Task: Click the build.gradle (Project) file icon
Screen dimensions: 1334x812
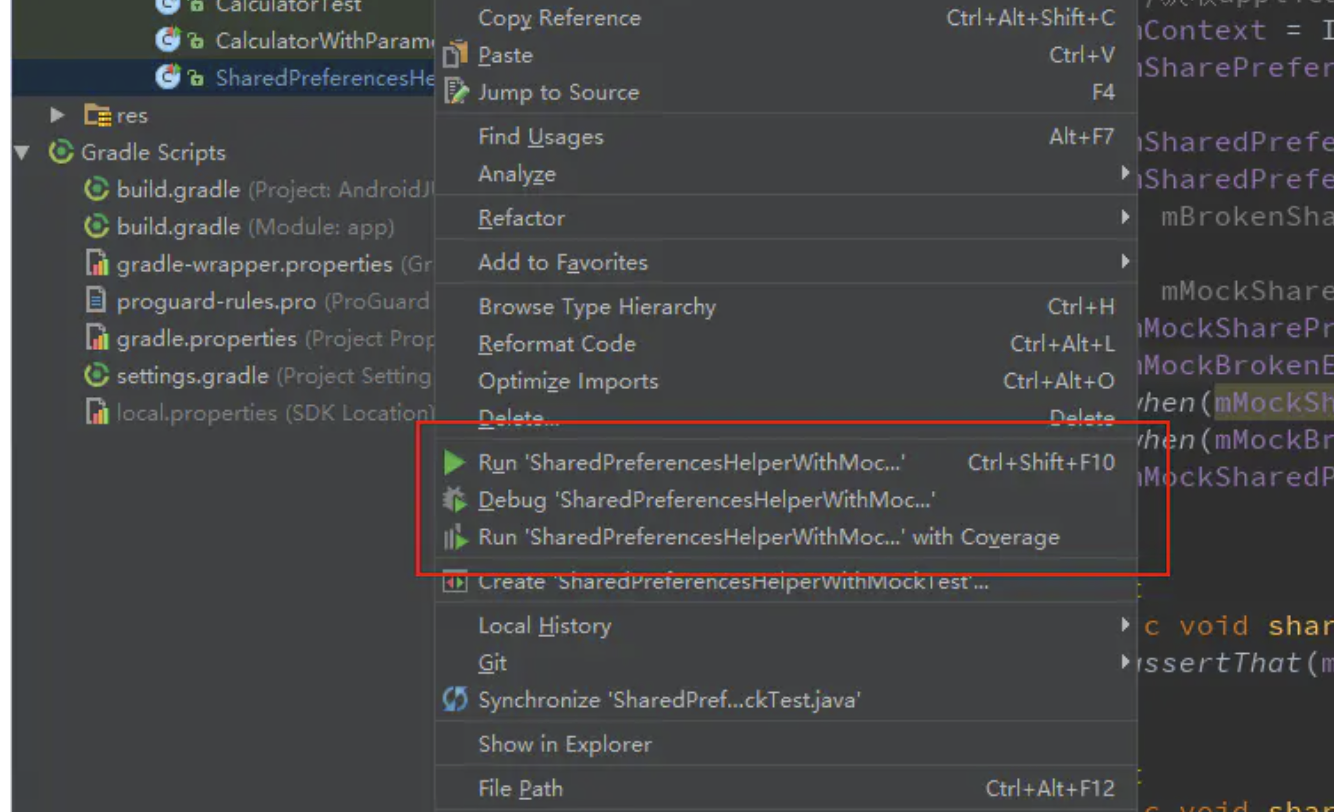Action: [96, 189]
